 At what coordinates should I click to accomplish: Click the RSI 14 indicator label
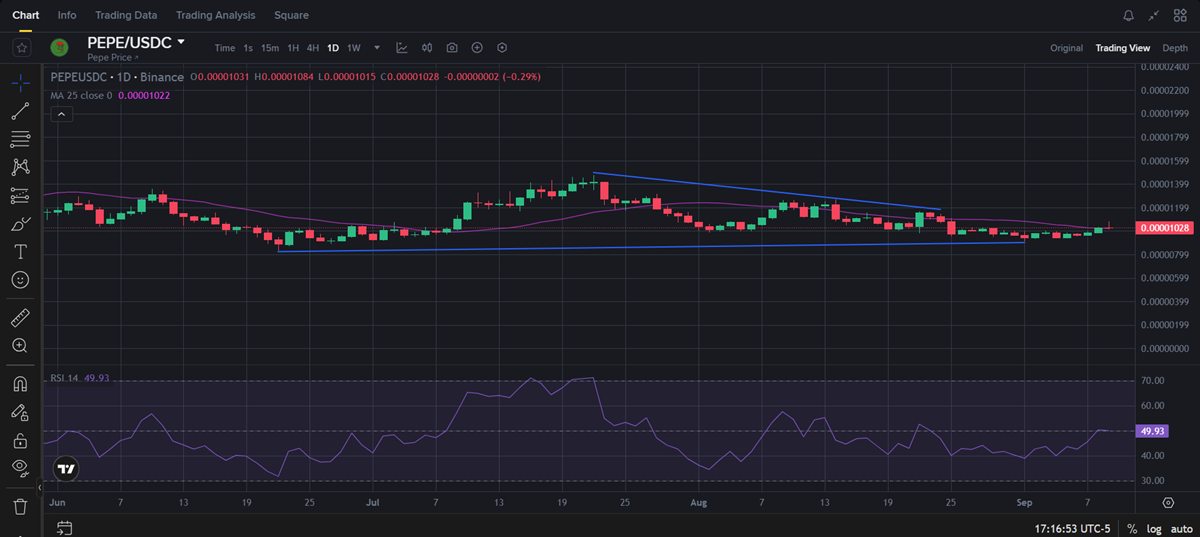coord(66,378)
